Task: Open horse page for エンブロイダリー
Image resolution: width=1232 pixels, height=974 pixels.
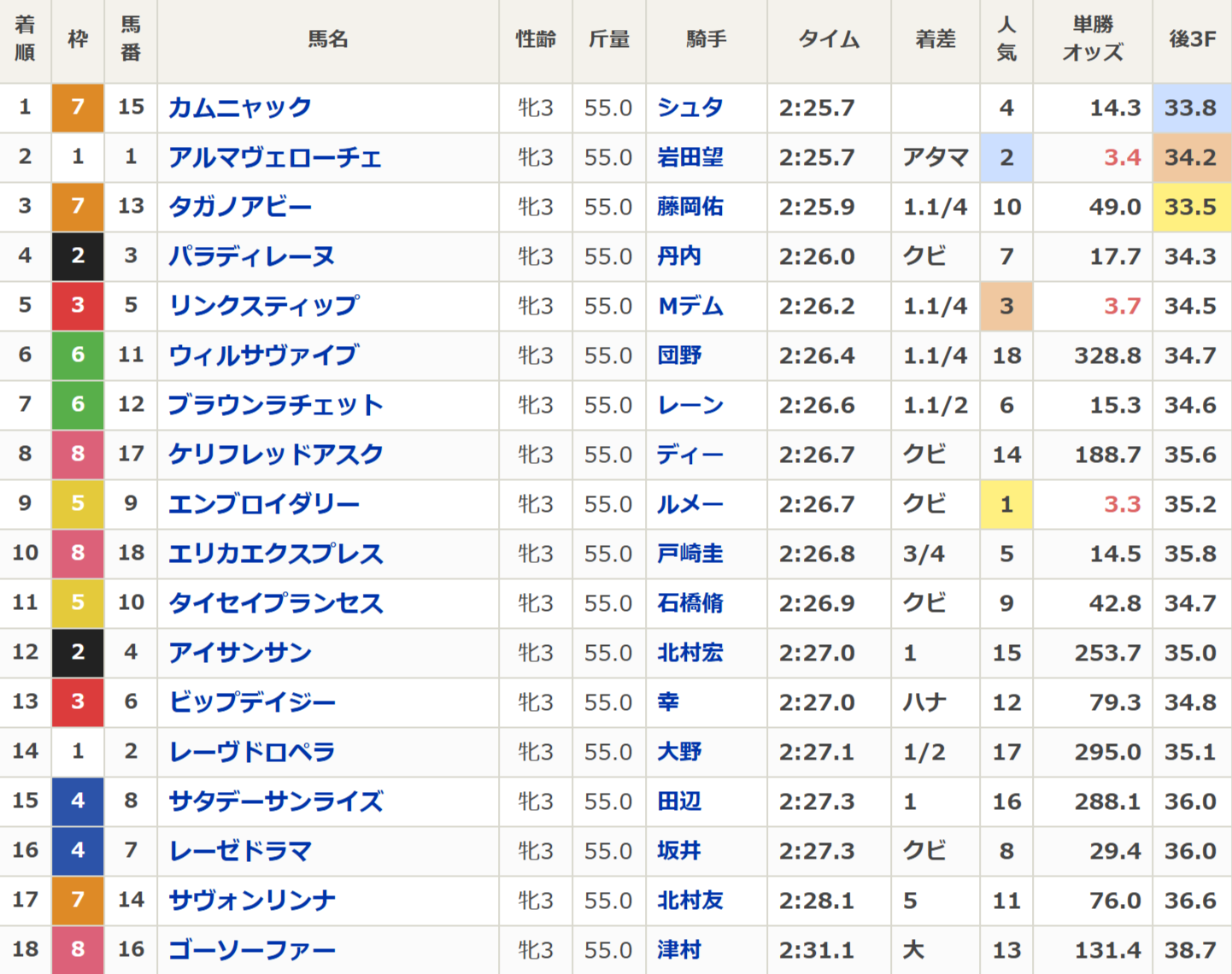Action: (264, 504)
